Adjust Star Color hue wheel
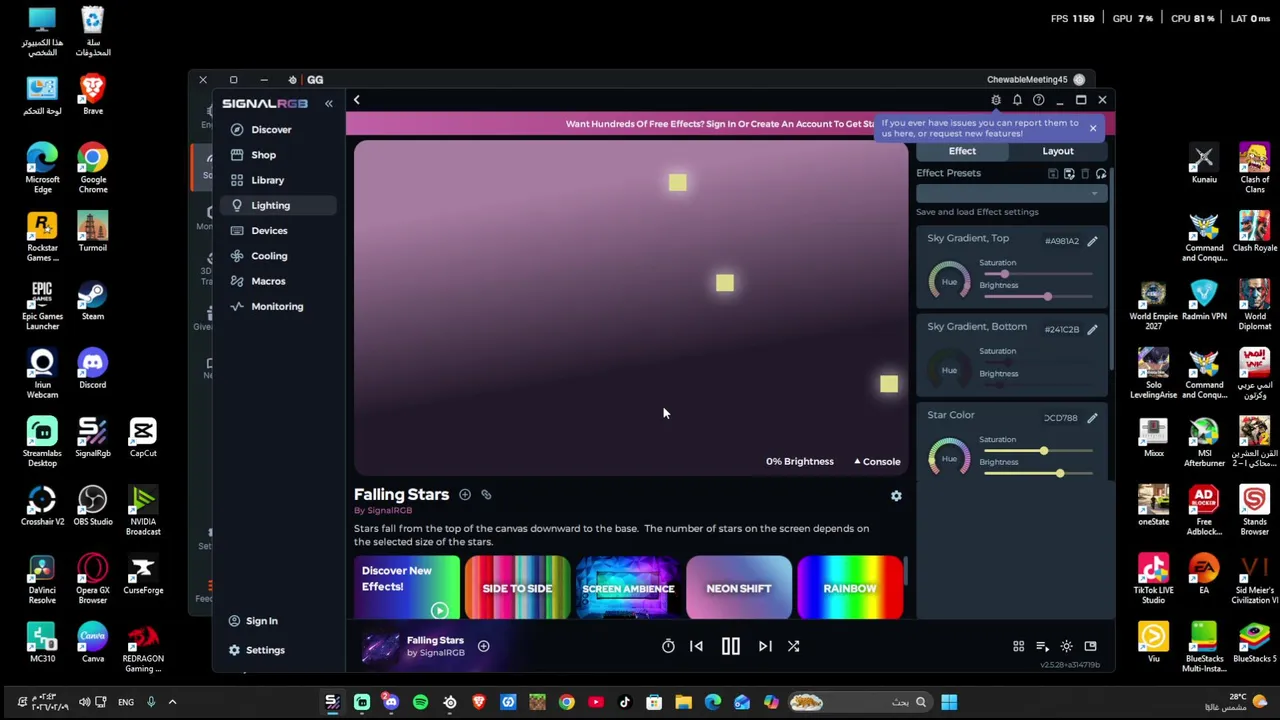This screenshot has width=1280, height=720. (949, 458)
